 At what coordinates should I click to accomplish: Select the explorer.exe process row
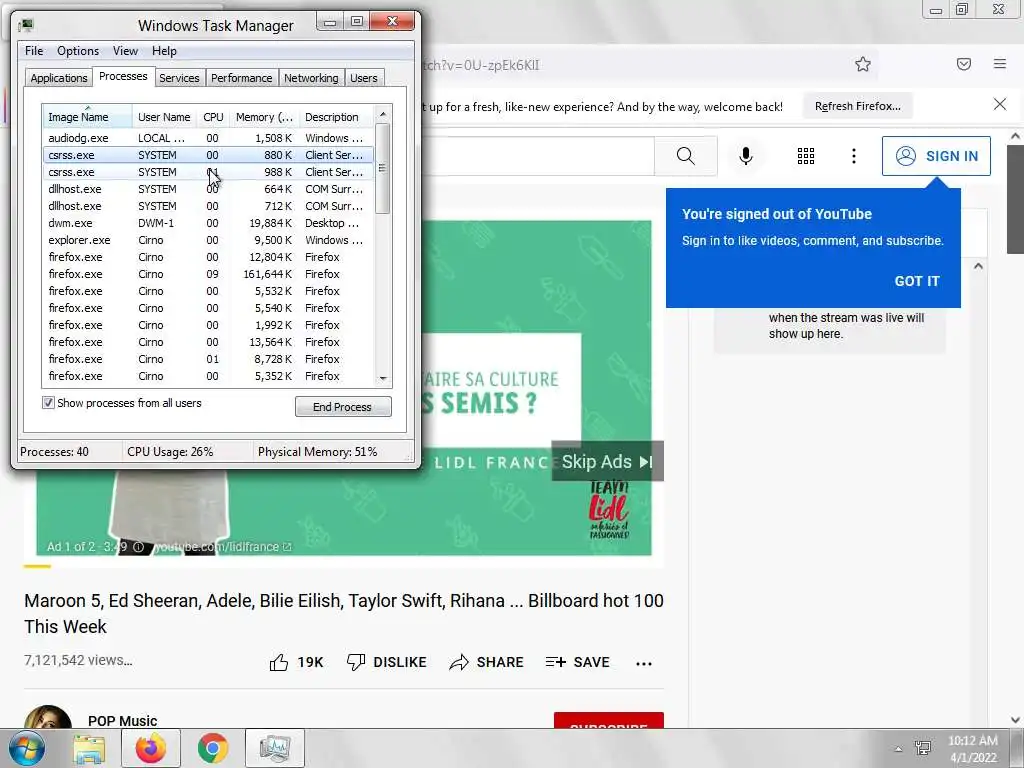tap(209, 240)
